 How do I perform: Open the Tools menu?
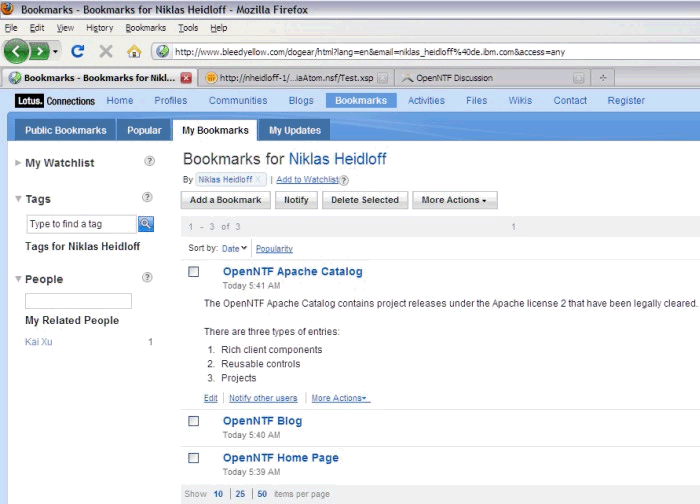tap(188, 28)
